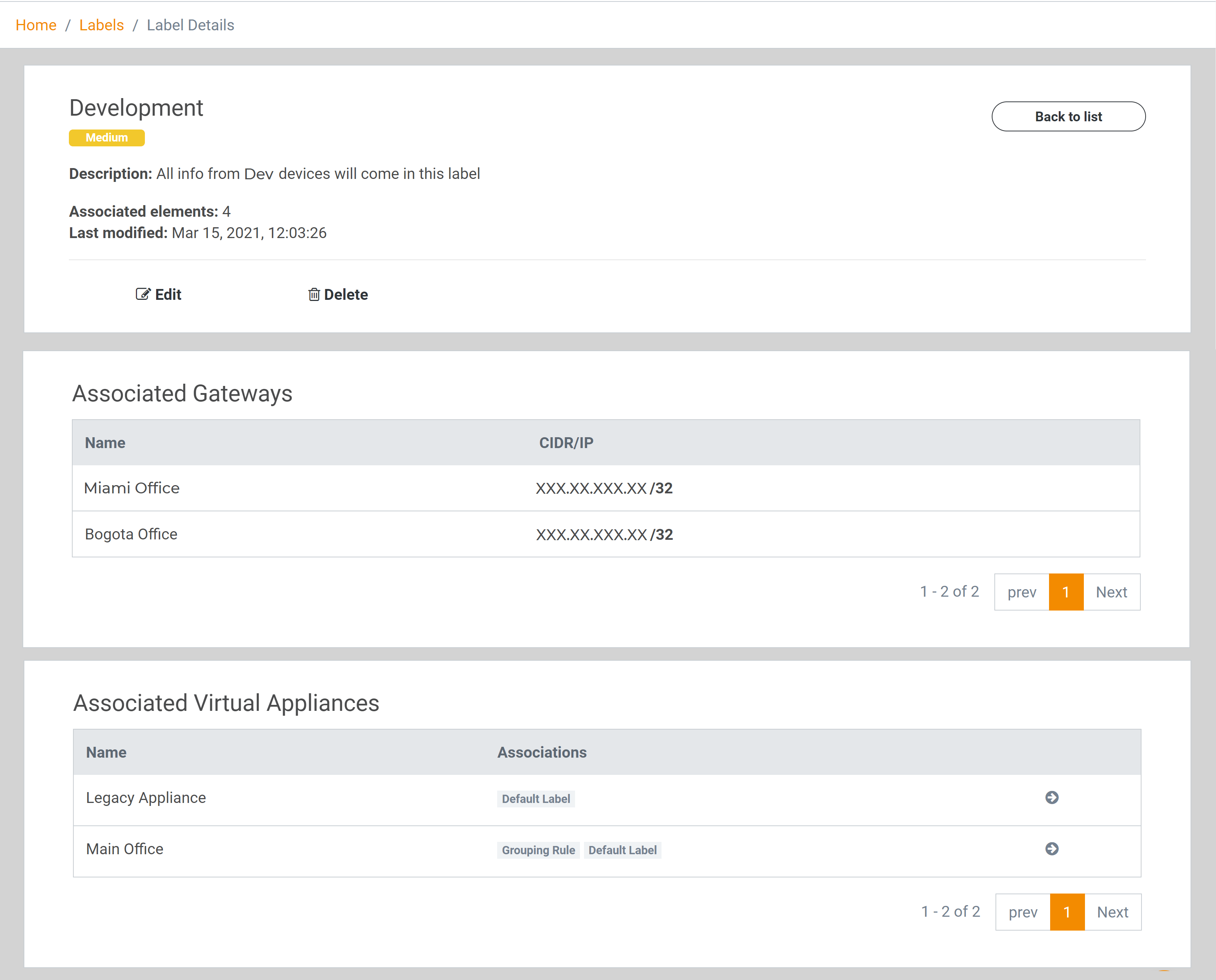Click the Medium severity badge

(107, 138)
